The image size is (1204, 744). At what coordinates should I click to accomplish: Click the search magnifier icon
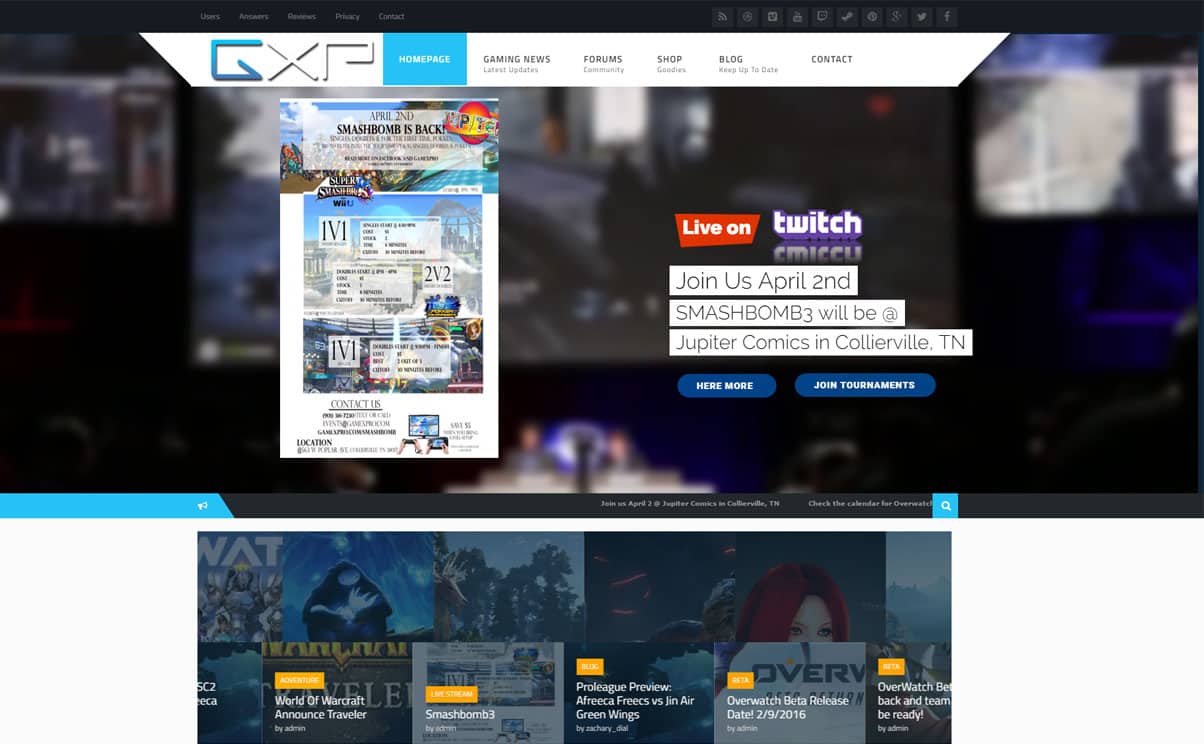(945, 506)
